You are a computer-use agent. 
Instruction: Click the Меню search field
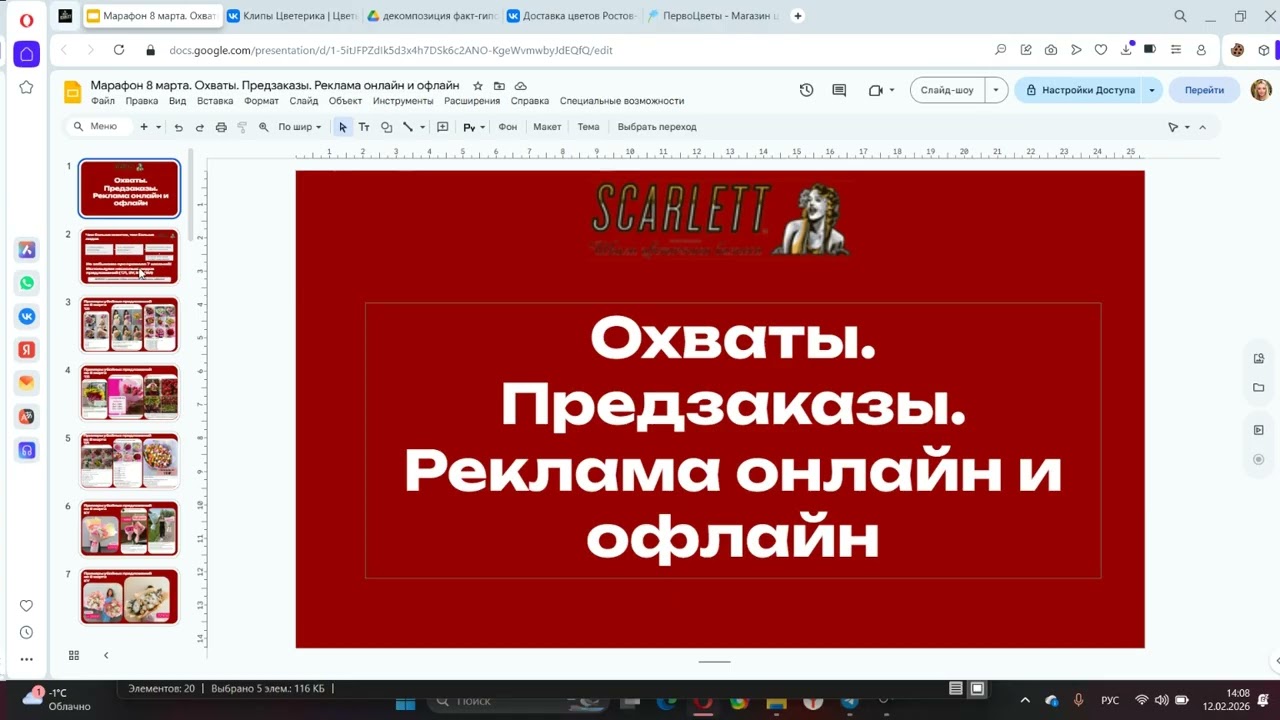pos(98,127)
